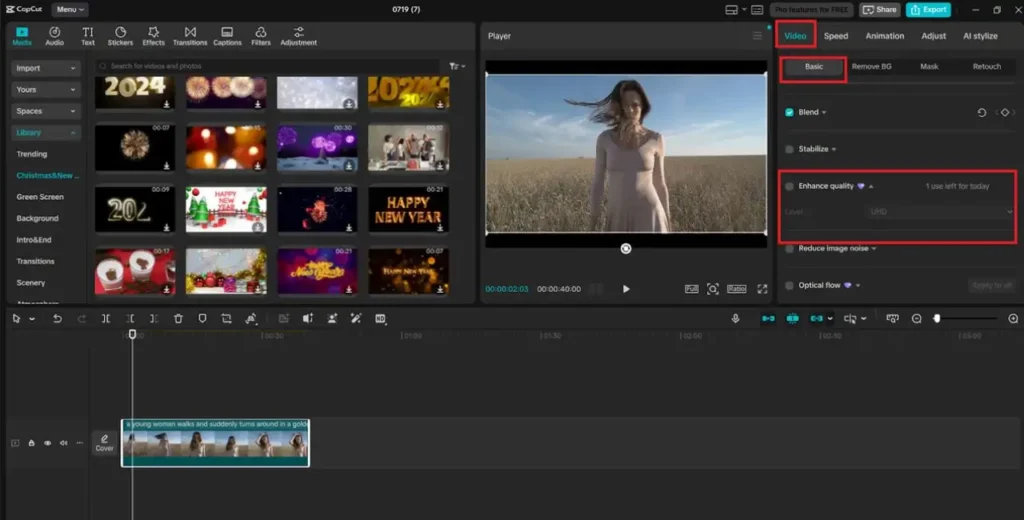The width and height of the screenshot is (1024, 520).
Task: Select the video clip on the timeline
Action: pyautogui.click(x=216, y=443)
